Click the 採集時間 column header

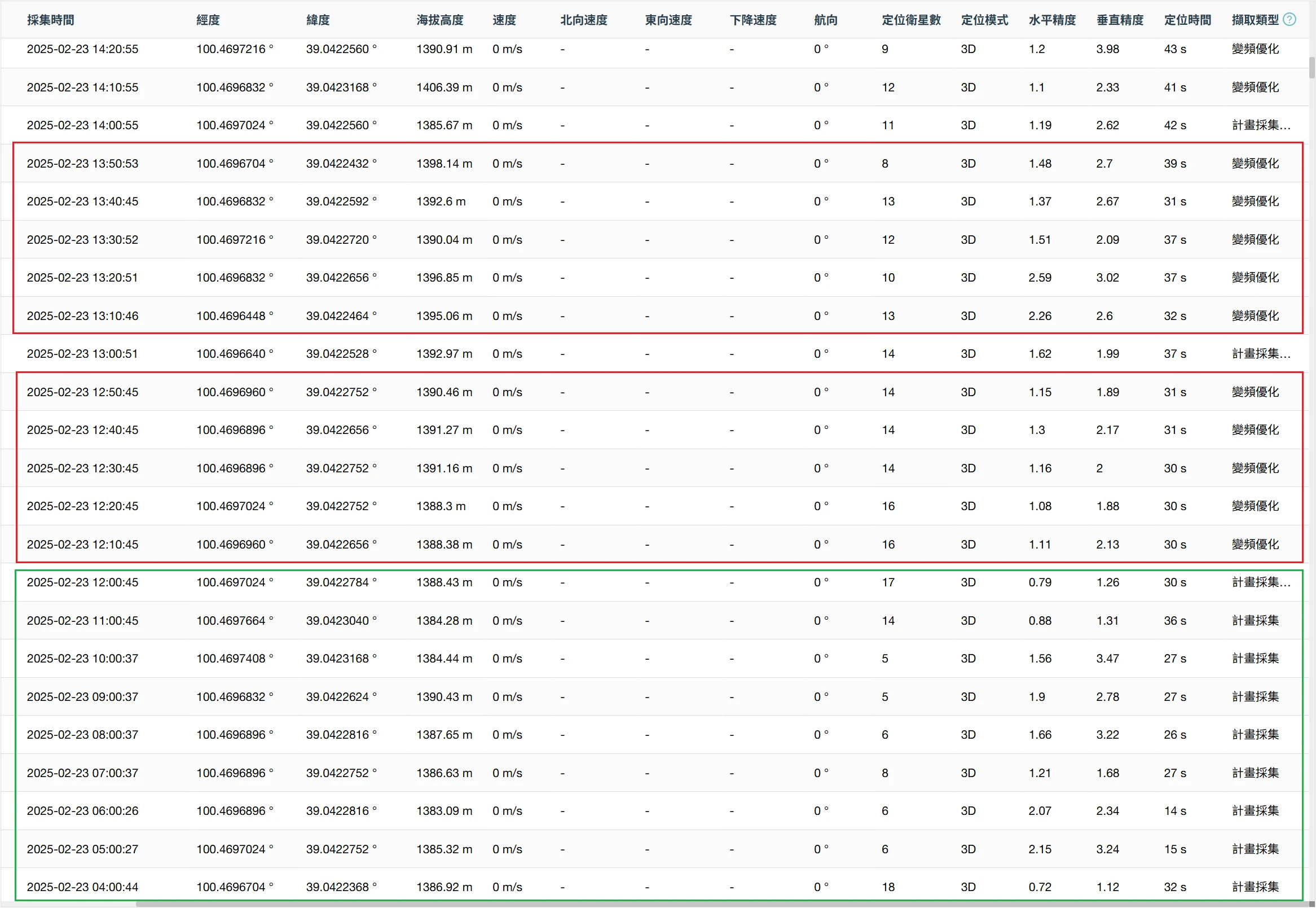point(51,20)
